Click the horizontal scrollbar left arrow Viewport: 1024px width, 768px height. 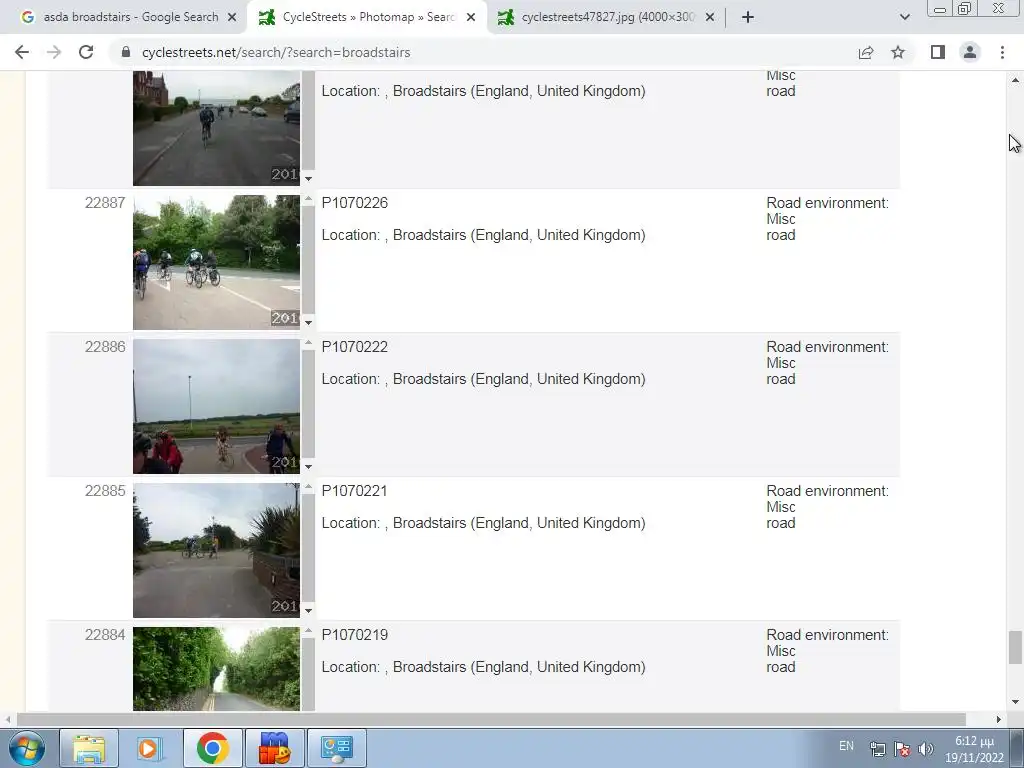tap(8, 719)
